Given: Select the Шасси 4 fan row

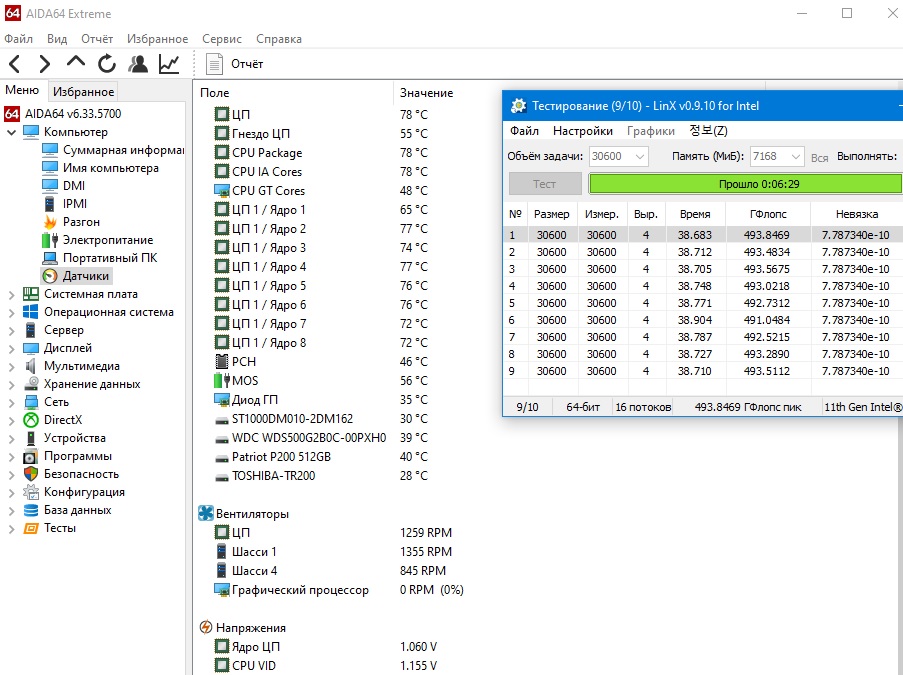Looking at the screenshot, I should tap(331, 571).
